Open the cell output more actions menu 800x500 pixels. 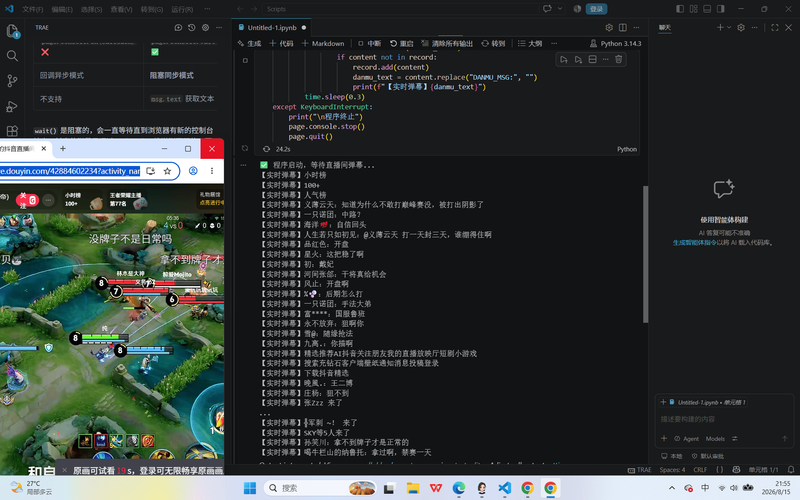pos(243,165)
